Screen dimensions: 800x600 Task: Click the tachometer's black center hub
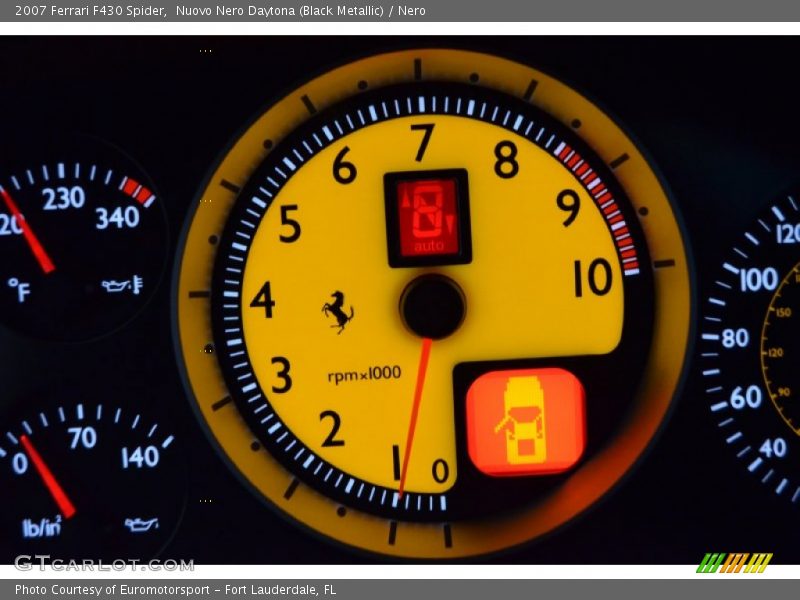pyautogui.click(x=433, y=307)
